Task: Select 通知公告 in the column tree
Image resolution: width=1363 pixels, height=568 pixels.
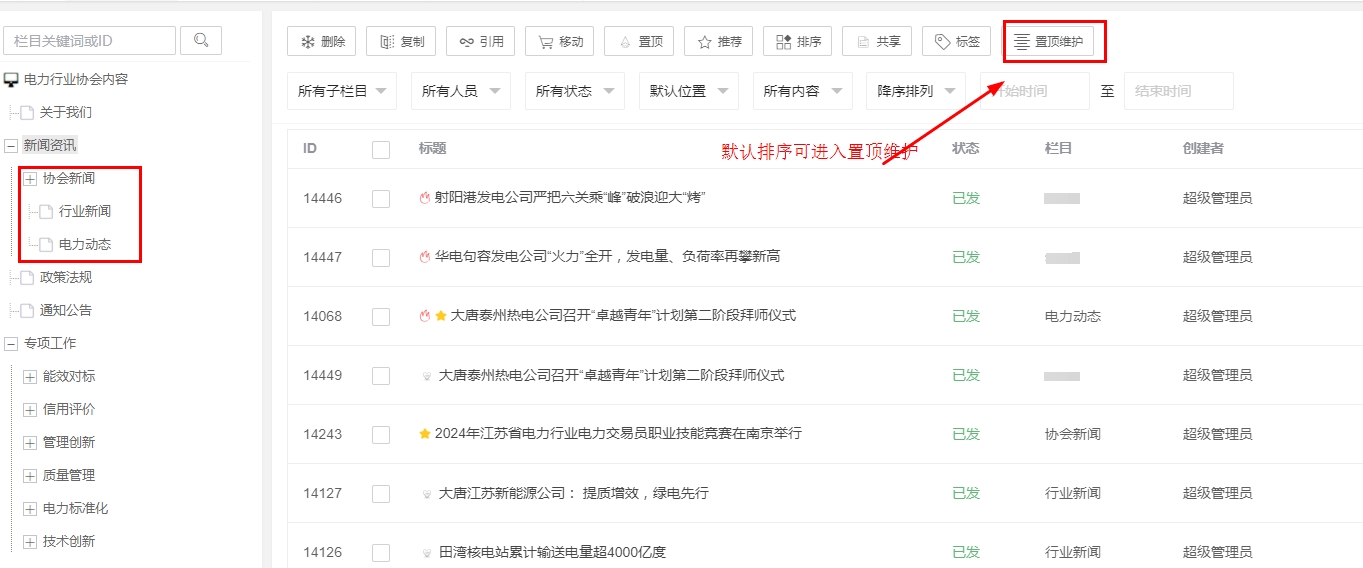Action: coord(65,310)
